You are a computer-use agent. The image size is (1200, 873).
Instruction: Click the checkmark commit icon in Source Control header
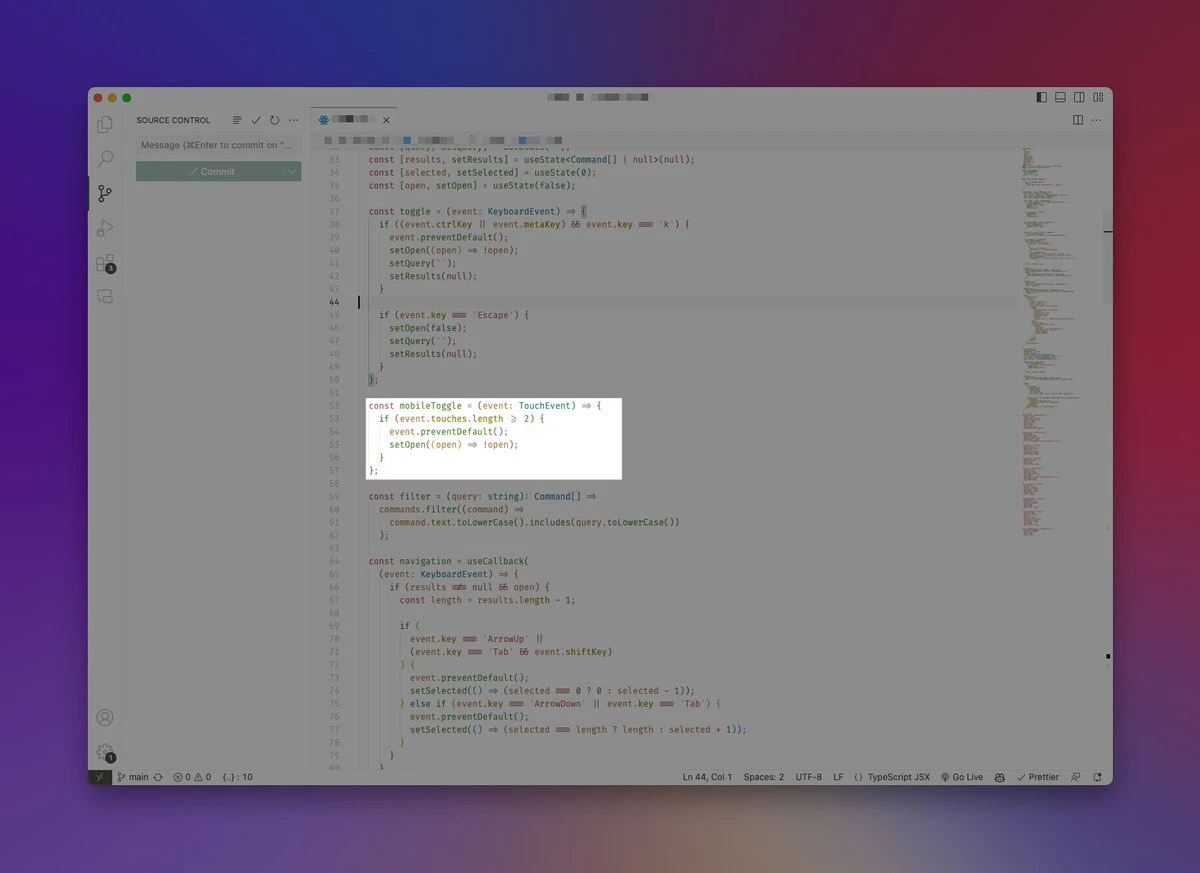pos(256,120)
